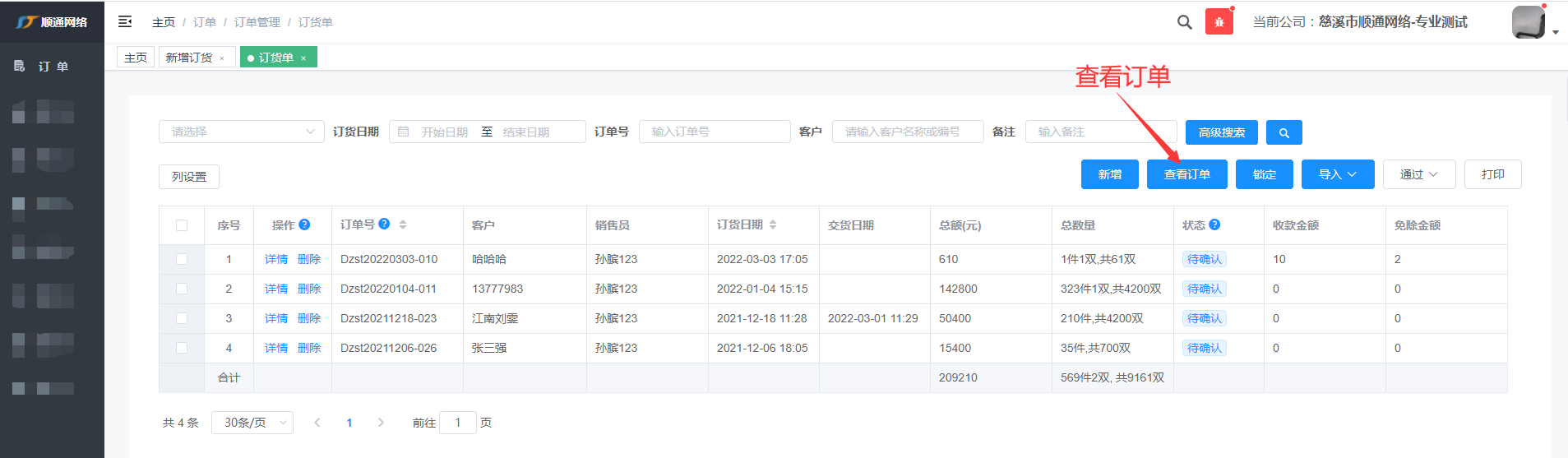Click help icon next to 状态 column
Image resolution: width=1568 pixels, height=458 pixels.
tap(1214, 224)
